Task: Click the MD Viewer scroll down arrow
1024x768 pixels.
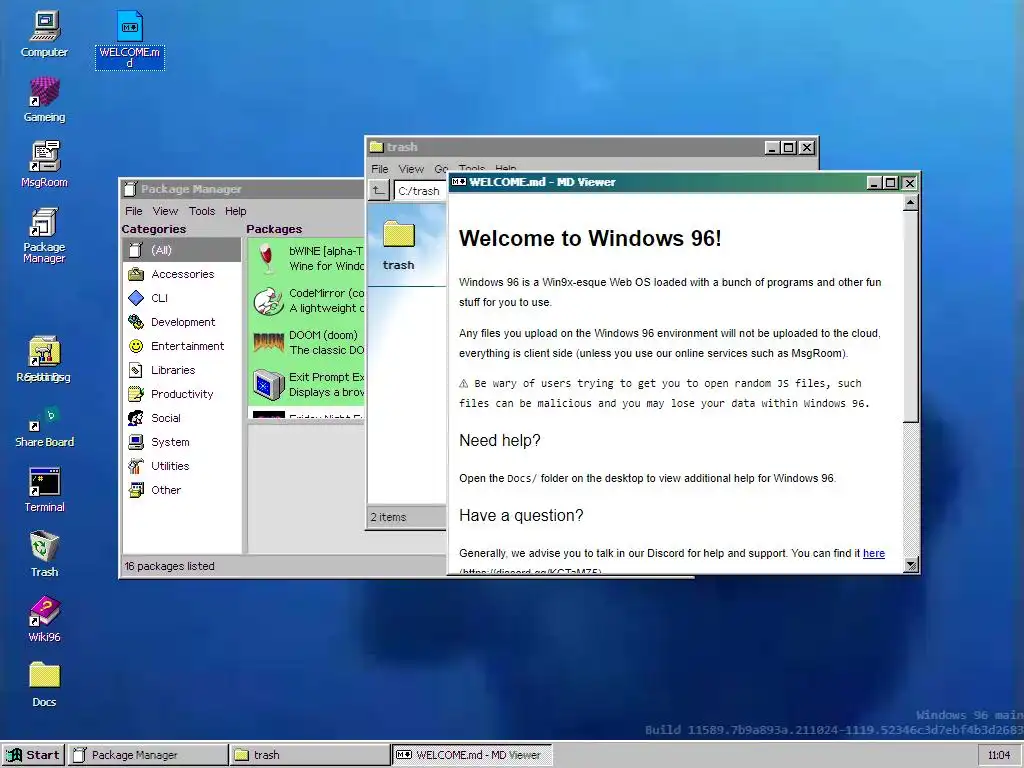Action: click(910, 565)
